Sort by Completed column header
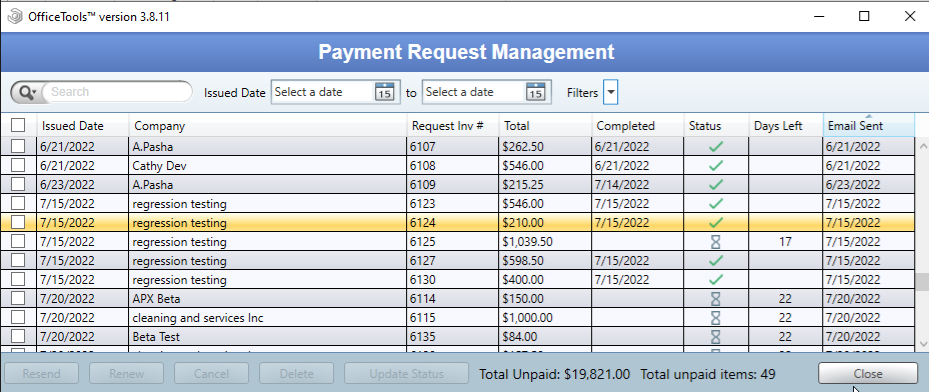Image resolution: width=929 pixels, height=392 pixels. click(638, 126)
